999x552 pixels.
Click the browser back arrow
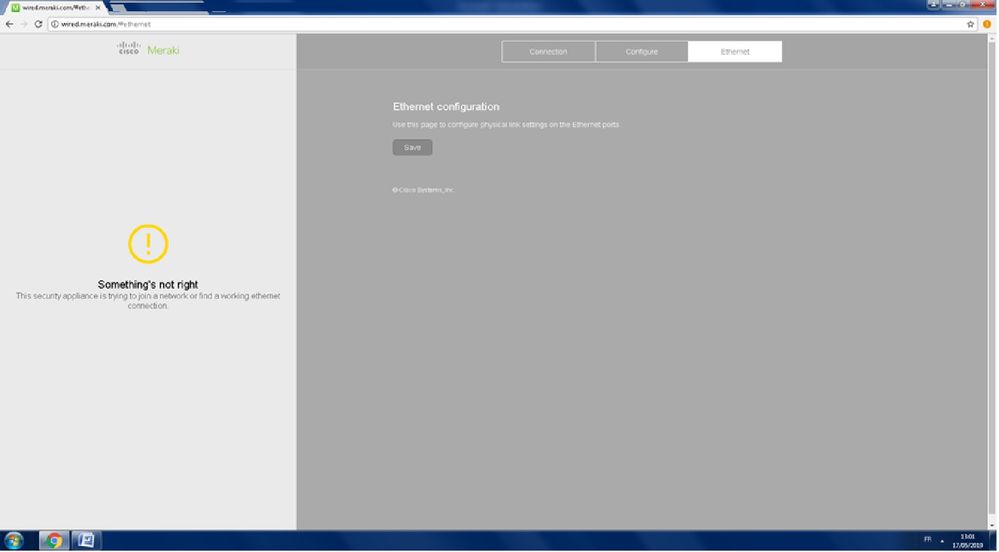[x=9, y=24]
